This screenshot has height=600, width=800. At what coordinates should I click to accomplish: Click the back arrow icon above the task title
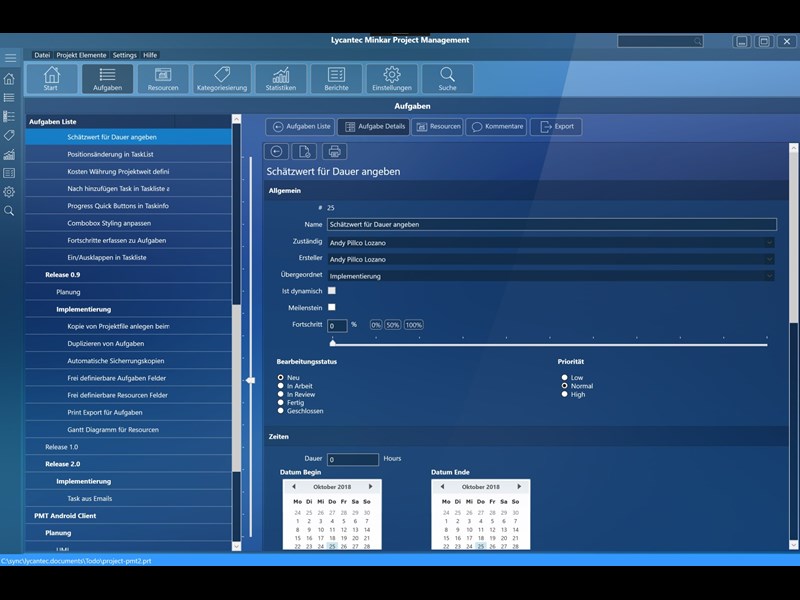coord(277,152)
